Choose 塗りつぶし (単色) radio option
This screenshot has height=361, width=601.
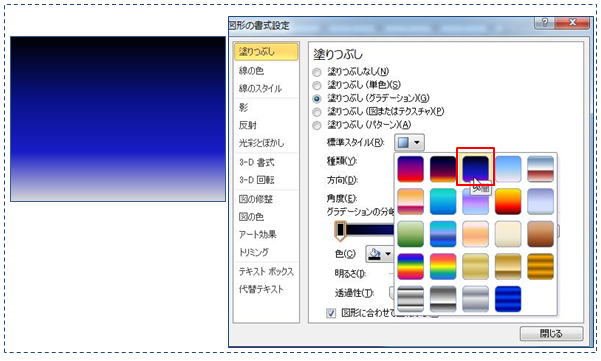(317, 85)
